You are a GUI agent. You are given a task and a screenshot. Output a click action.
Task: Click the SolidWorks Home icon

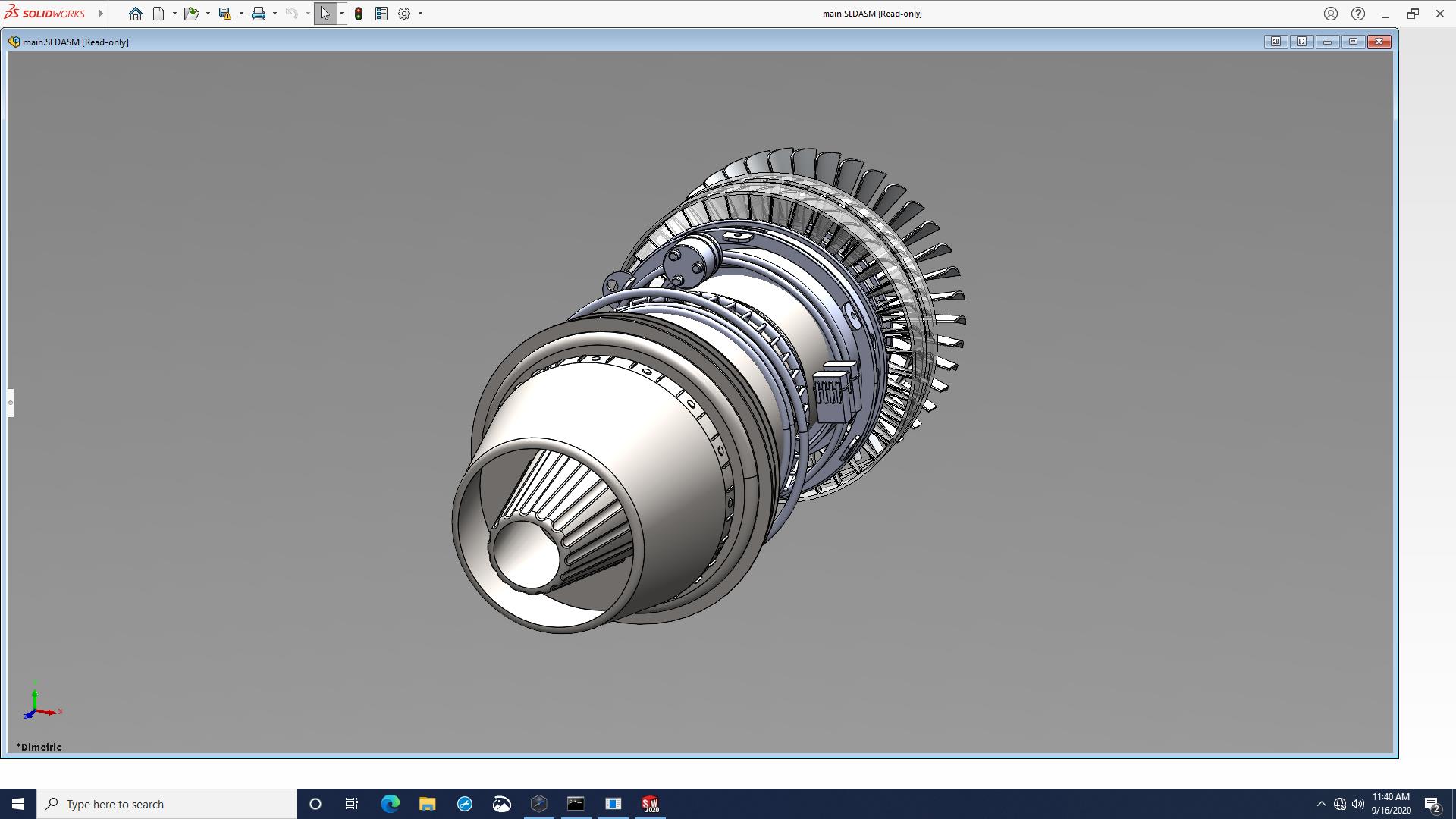pyautogui.click(x=135, y=14)
